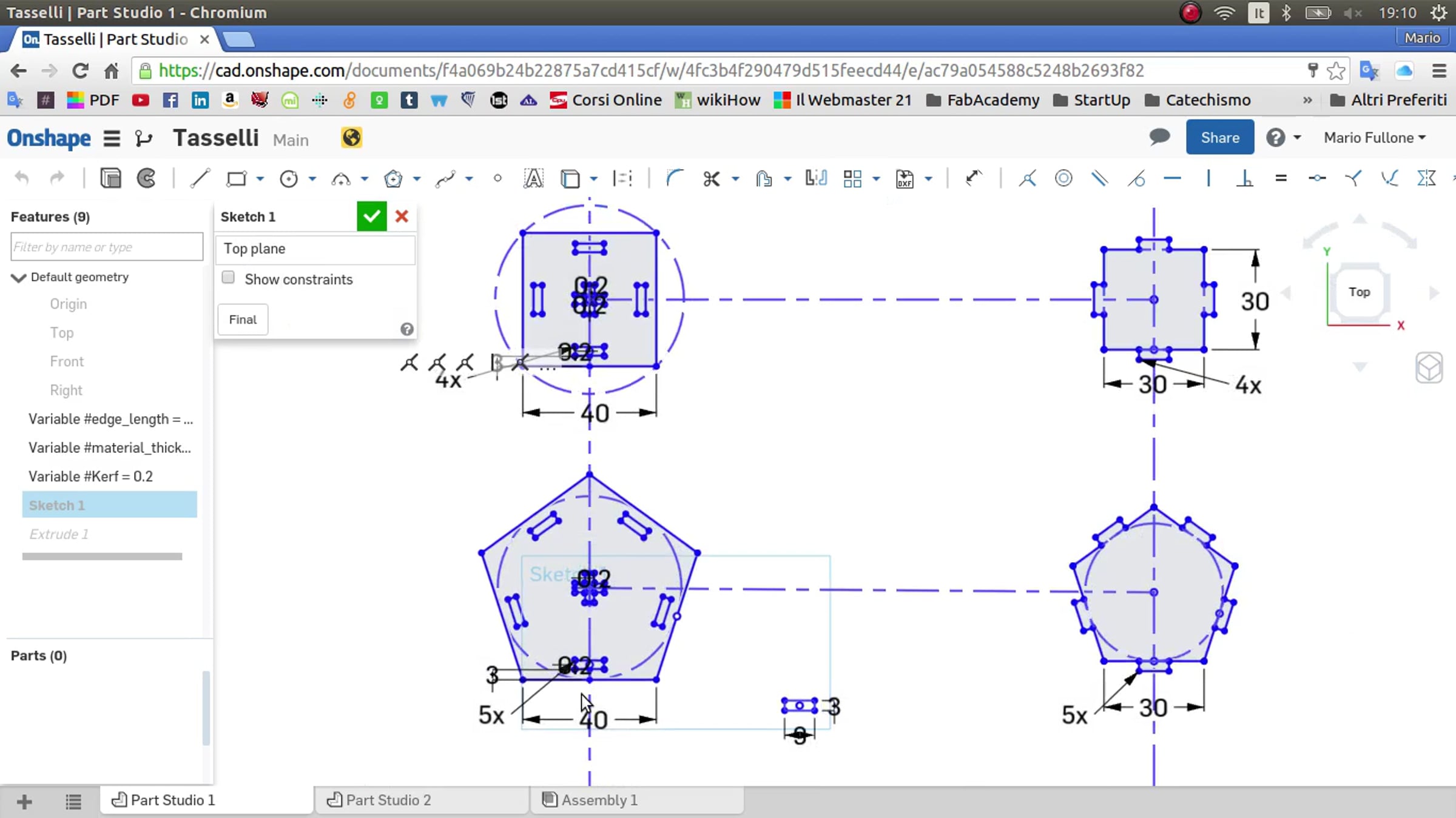
Task: Open the Onshape hamburger menu
Action: tap(112, 138)
